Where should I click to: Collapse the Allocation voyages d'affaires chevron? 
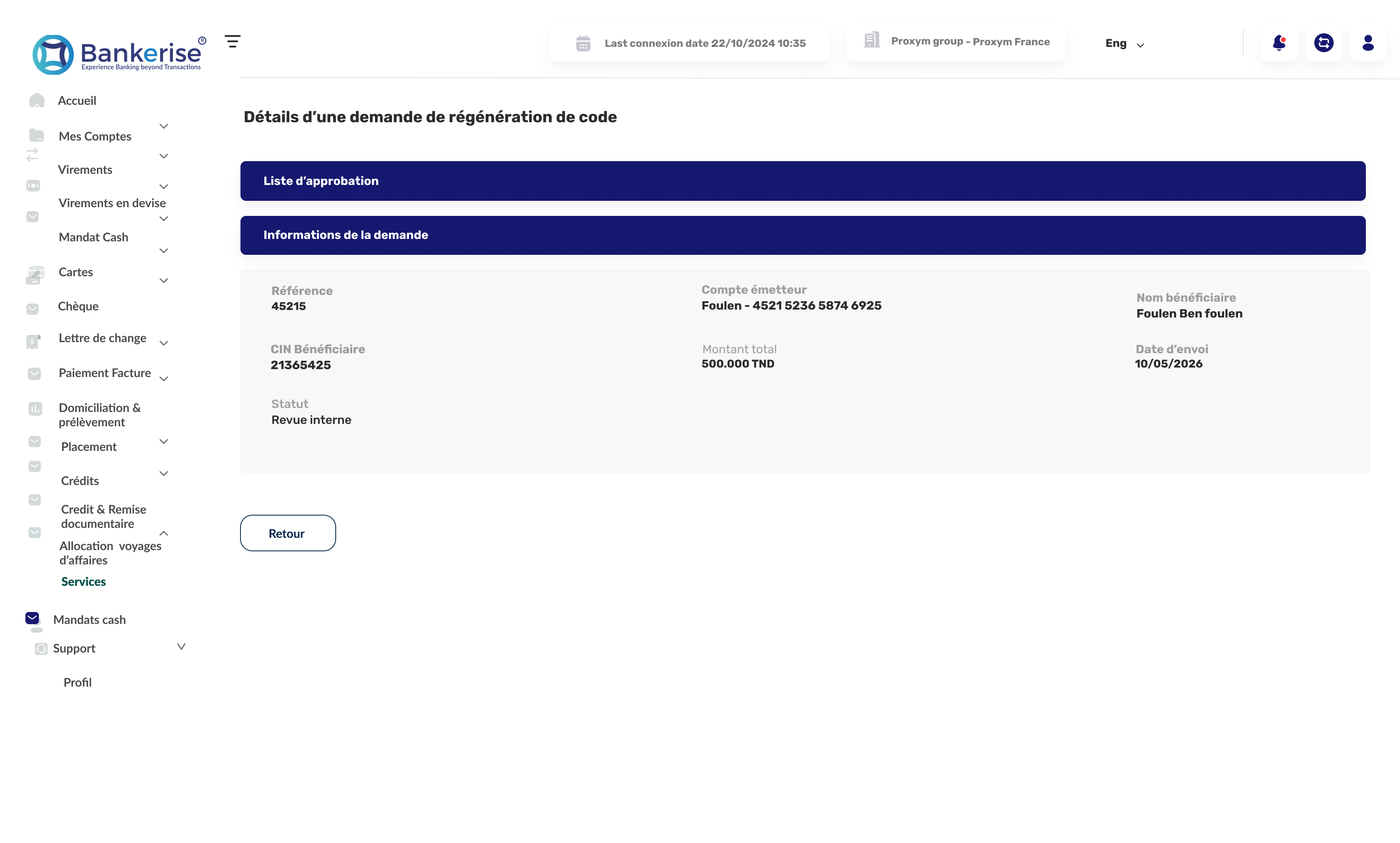163,533
